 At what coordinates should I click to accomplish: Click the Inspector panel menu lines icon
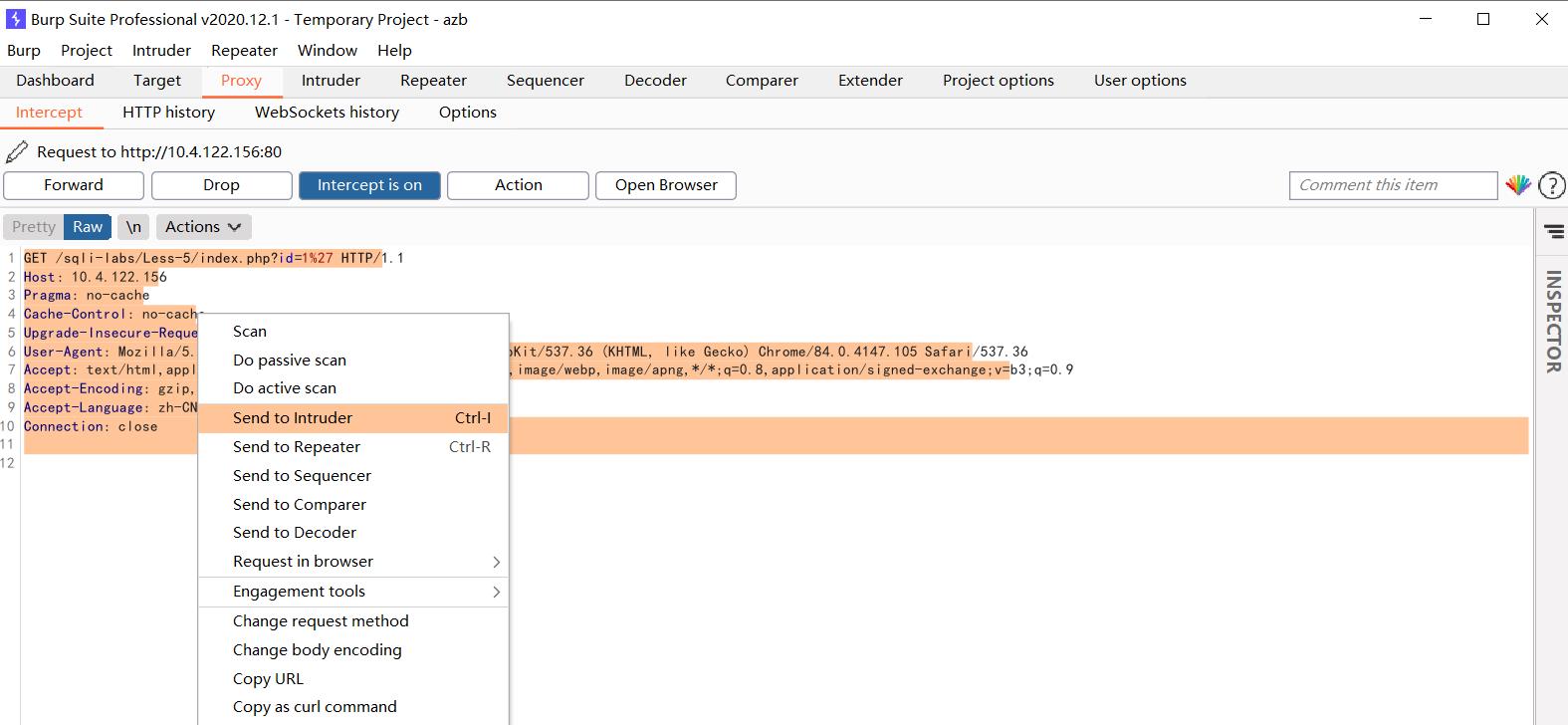click(1553, 232)
